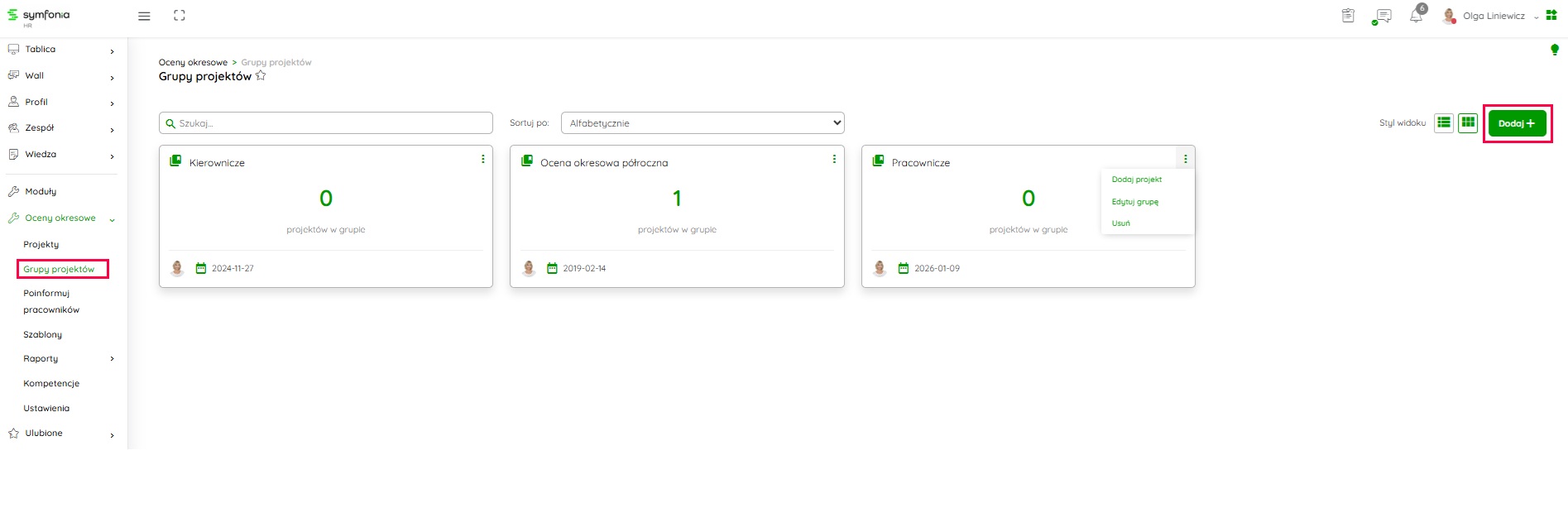
Task: Select Edytuj grupę from context menu
Action: [x=1134, y=202]
